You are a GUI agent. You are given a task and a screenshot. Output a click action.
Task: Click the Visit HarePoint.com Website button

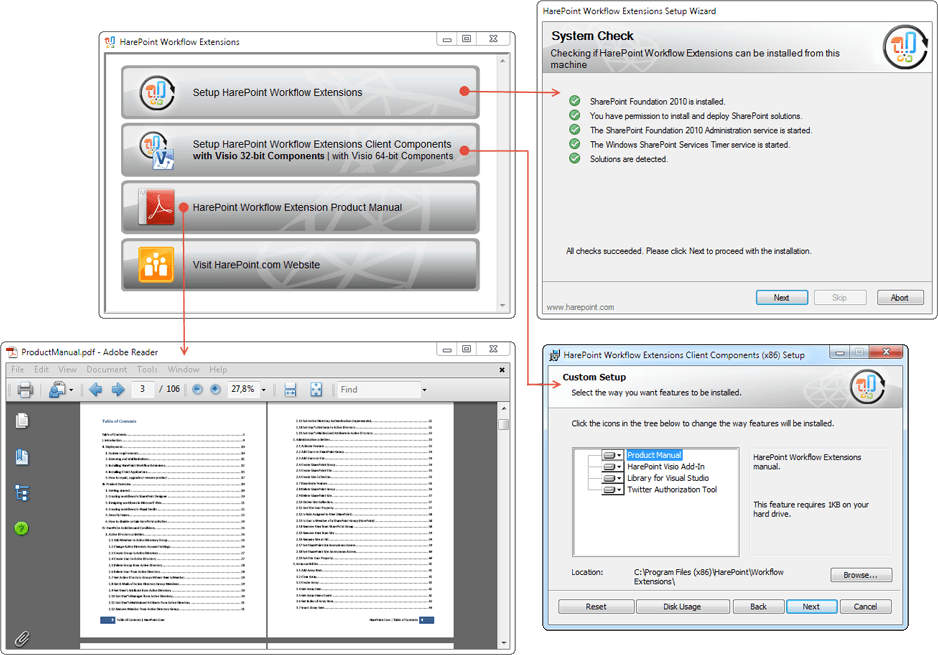click(300, 265)
